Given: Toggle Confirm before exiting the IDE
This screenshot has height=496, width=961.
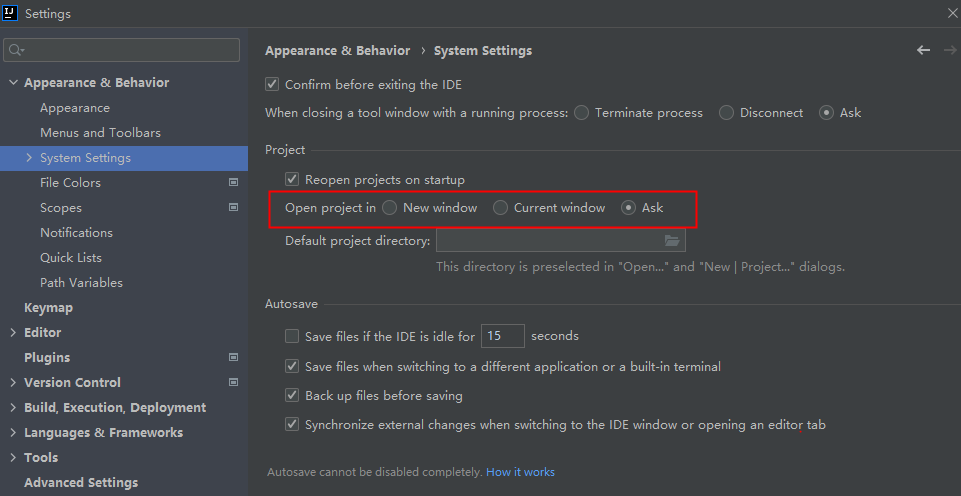Looking at the screenshot, I should pyautogui.click(x=273, y=85).
